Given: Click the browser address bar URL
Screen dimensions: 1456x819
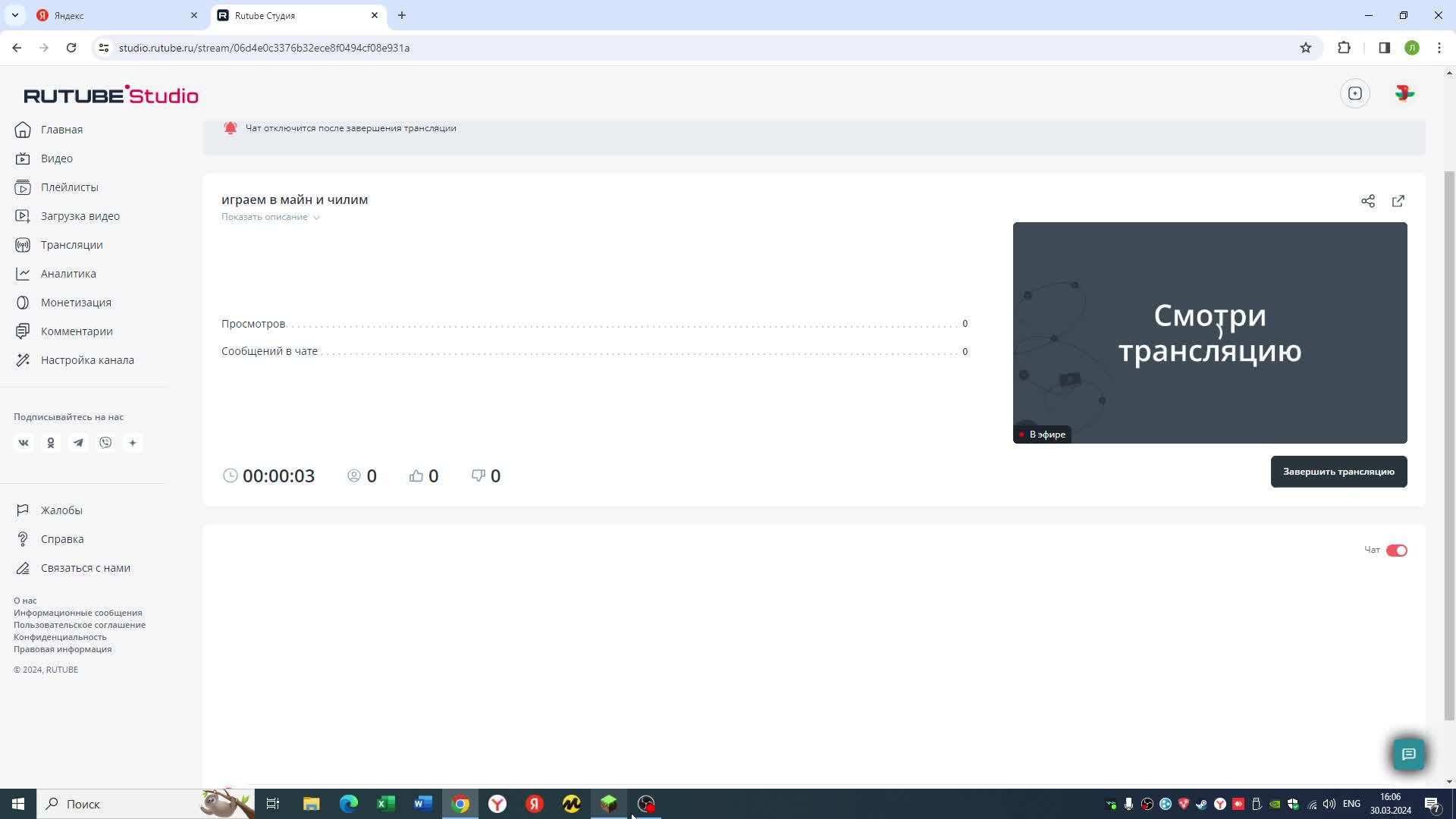Looking at the screenshot, I should (264, 48).
